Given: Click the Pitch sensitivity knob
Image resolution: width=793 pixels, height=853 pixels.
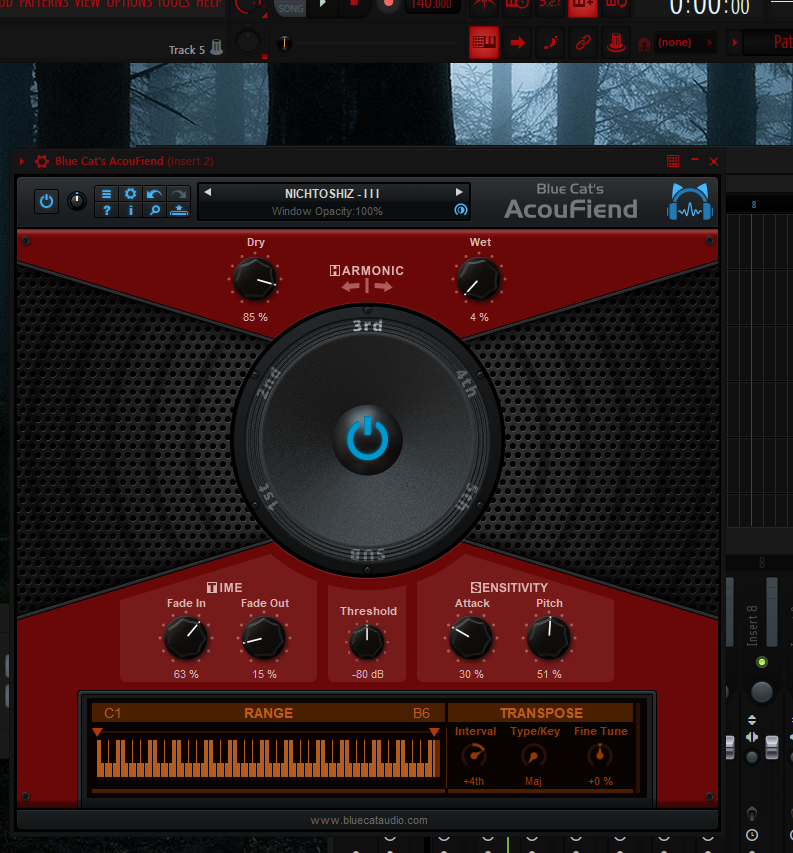Looking at the screenshot, I should point(549,638).
